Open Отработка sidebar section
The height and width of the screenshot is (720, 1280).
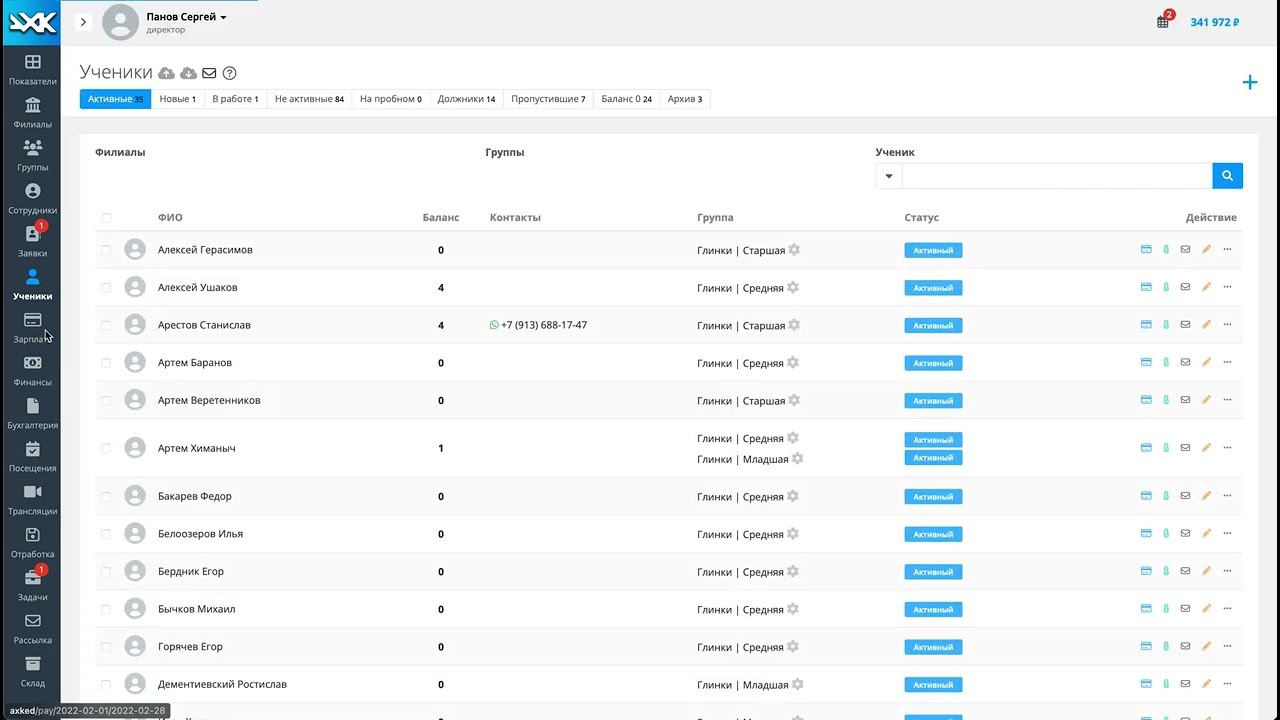pyautogui.click(x=32, y=543)
